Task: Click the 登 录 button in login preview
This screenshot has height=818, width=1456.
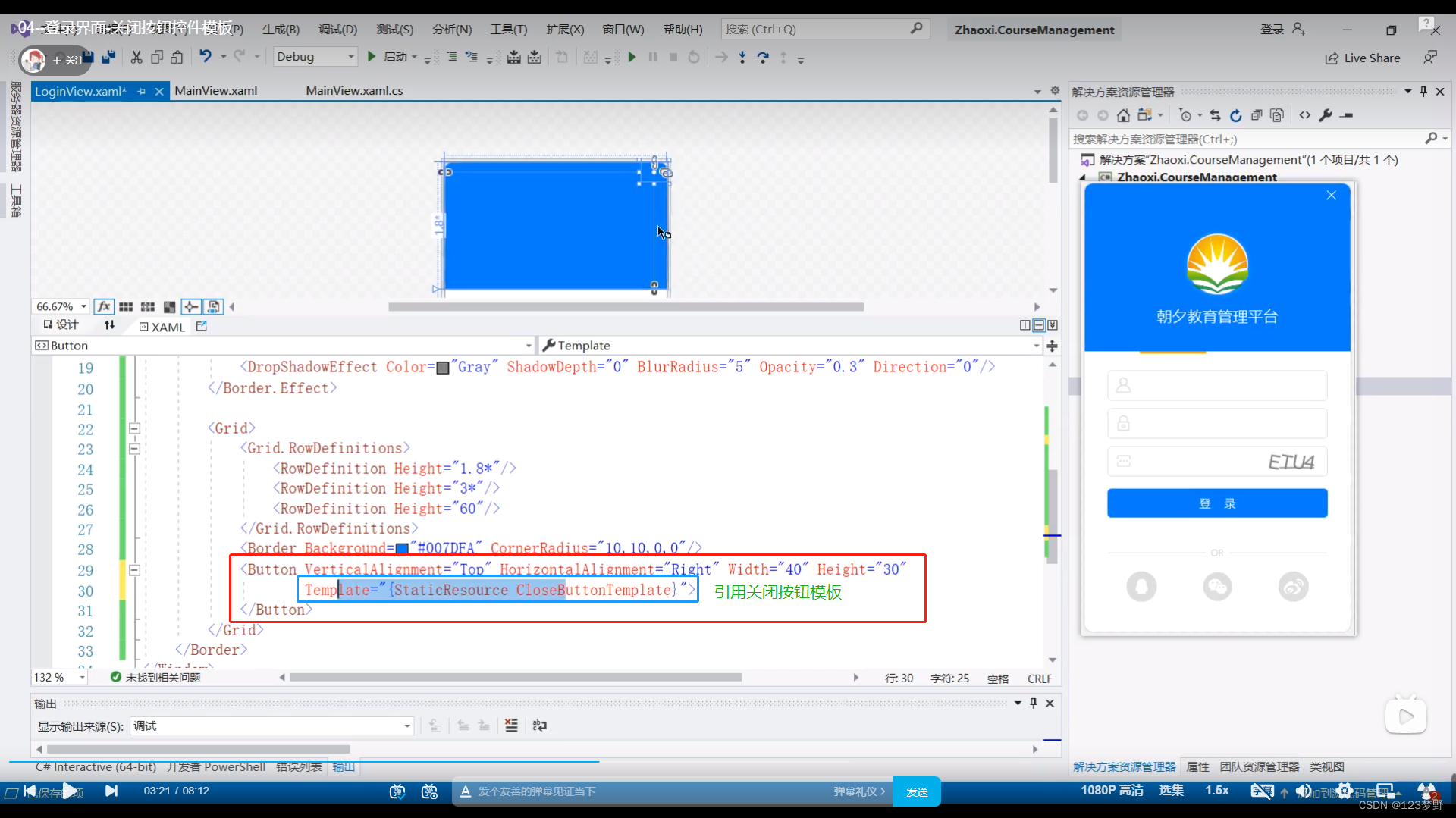Action: tap(1217, 503)
